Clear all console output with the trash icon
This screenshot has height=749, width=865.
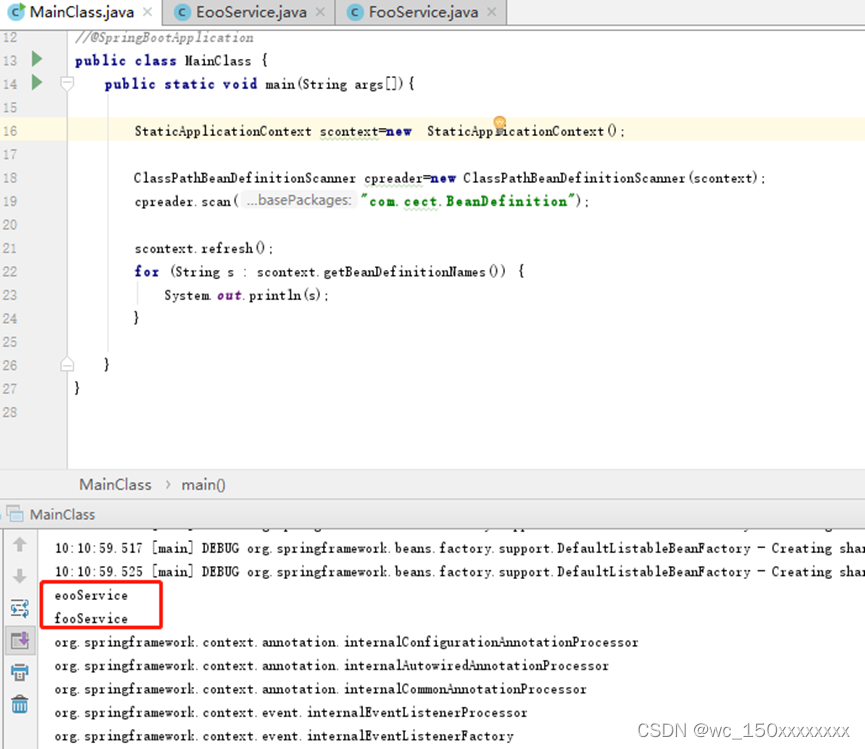click(x=20, y=704)
